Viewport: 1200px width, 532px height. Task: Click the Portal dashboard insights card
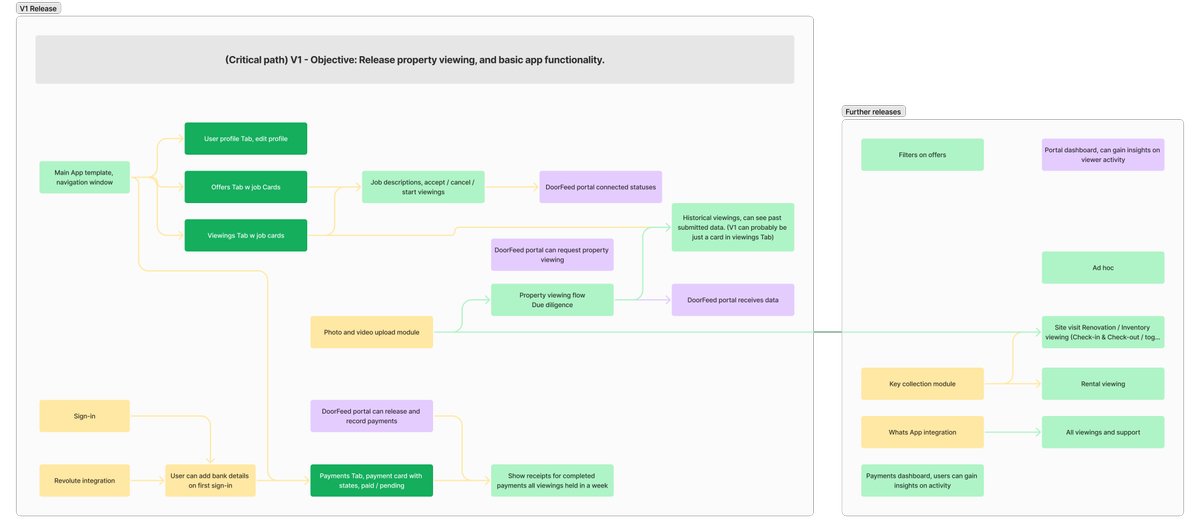[x=1103, y=155]
